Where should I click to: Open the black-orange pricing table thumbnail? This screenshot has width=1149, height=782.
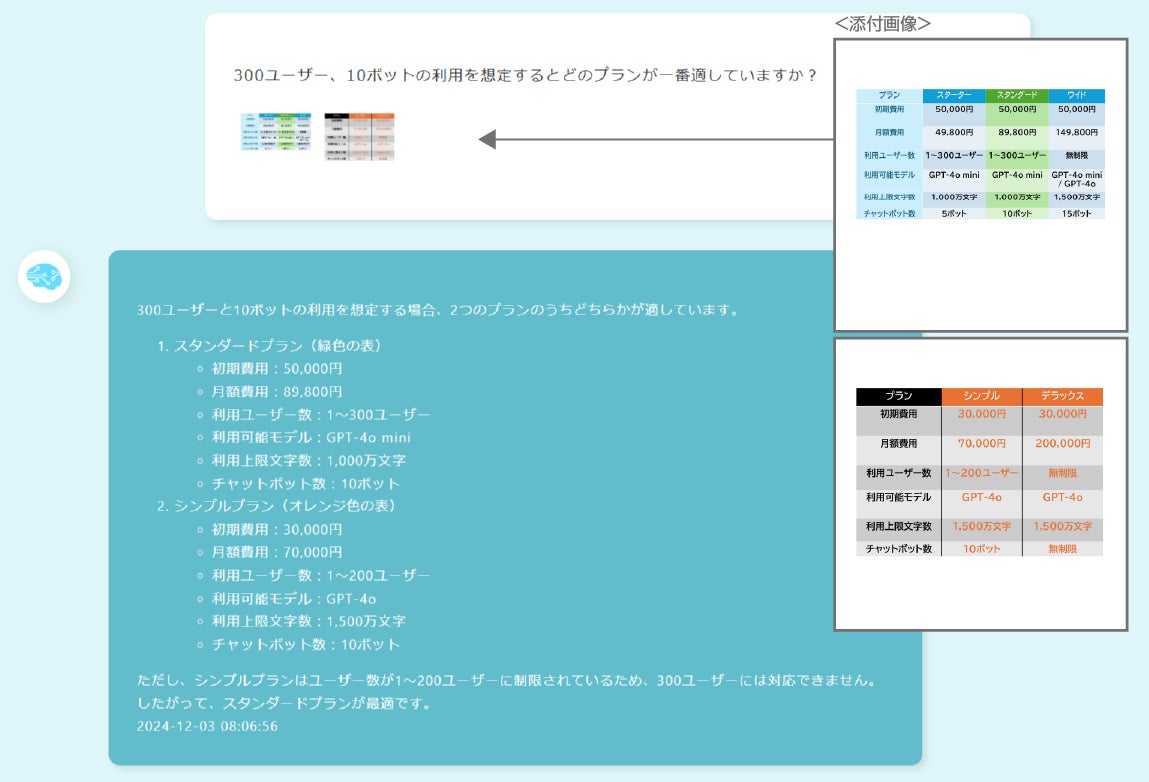point(360,136)
